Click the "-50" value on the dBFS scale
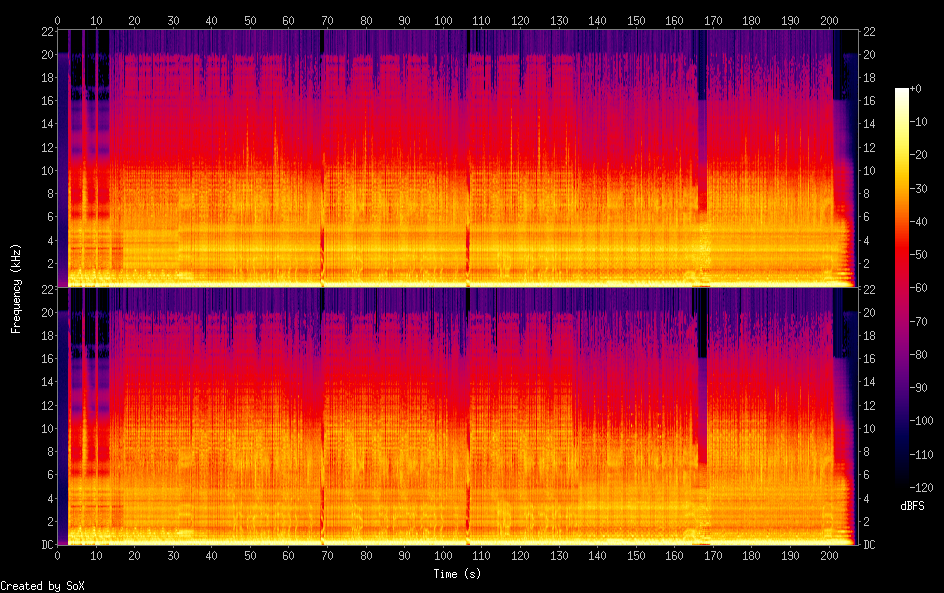Screen dimensions: 944x593 click(x=918, y=255)
